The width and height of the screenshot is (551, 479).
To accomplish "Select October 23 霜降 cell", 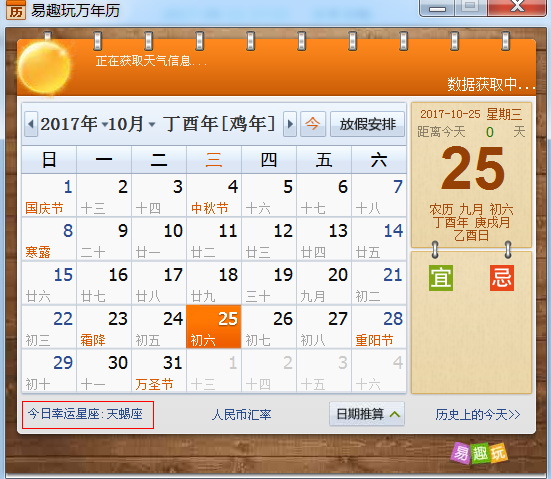I will click(104, 327).
